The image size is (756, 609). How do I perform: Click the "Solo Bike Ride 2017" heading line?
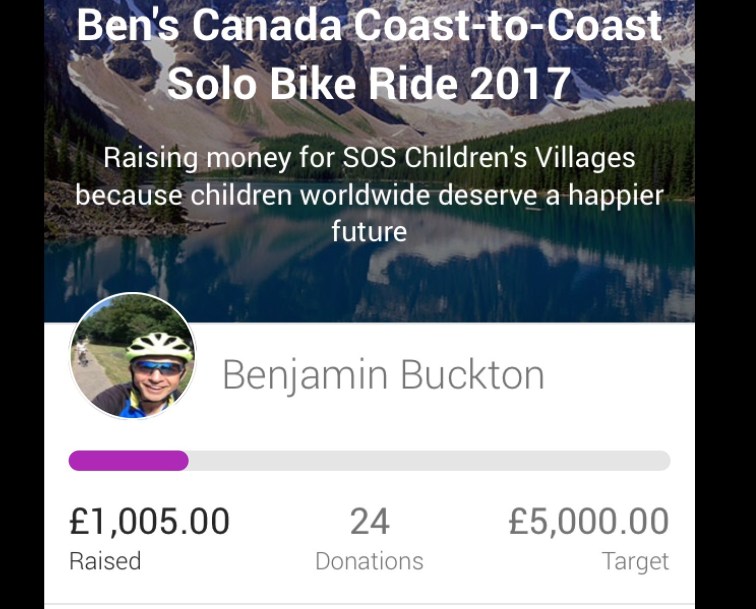point(369,83)
